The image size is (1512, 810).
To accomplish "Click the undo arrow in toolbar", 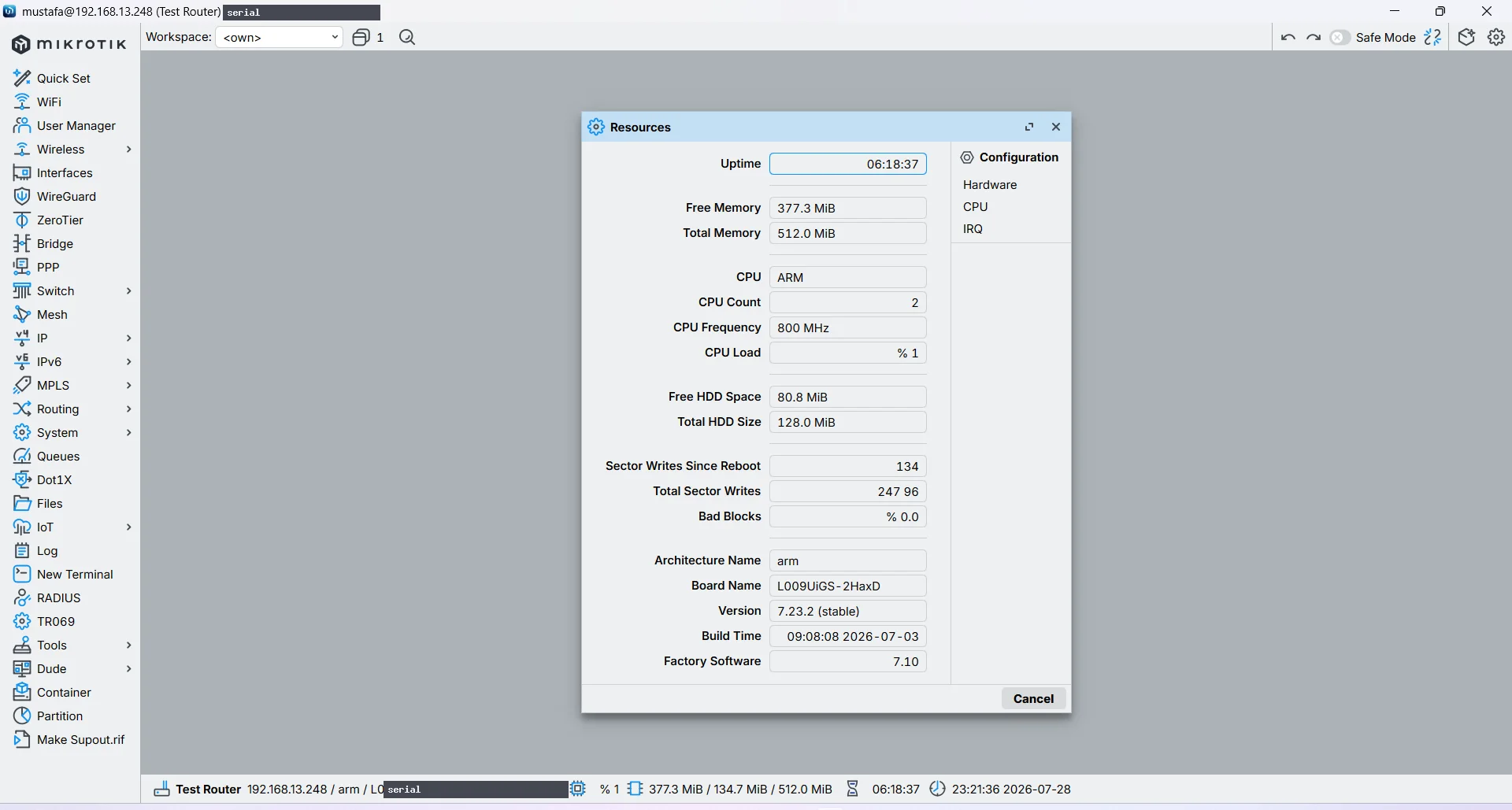I will [1288, 37].
